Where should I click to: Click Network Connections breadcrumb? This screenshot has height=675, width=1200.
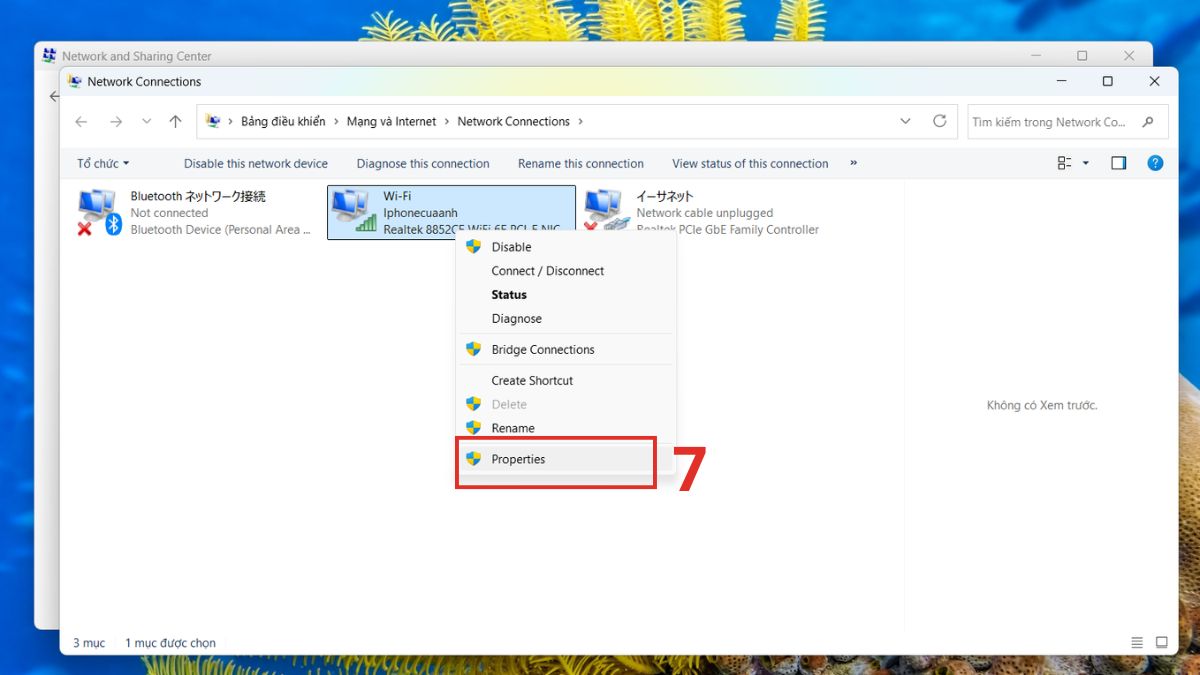(513, 121)
